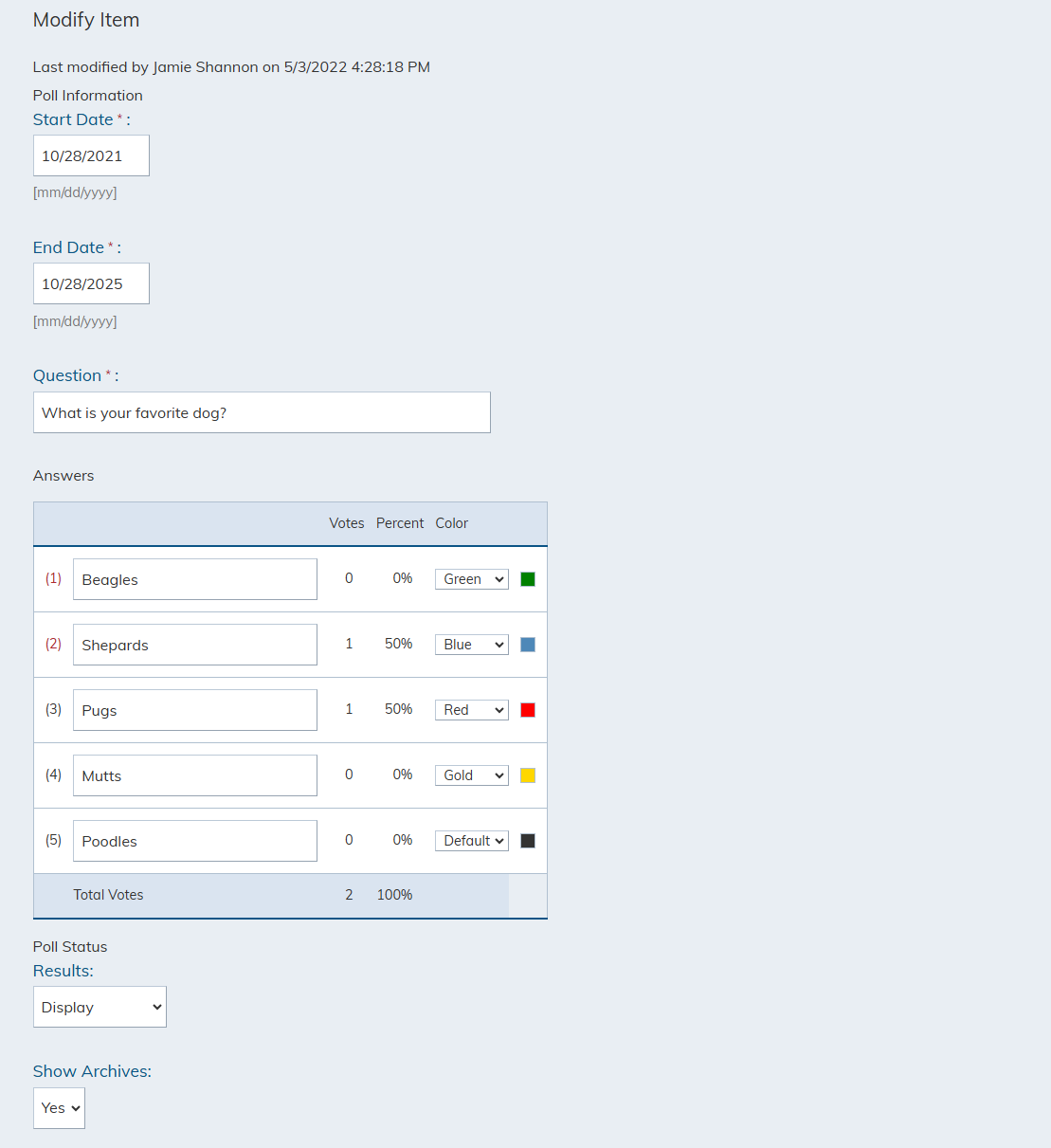Click the (1) row number for Beagles
Image resolution: width=1051 pixels, height=1148 pixels.
[53, 578]
